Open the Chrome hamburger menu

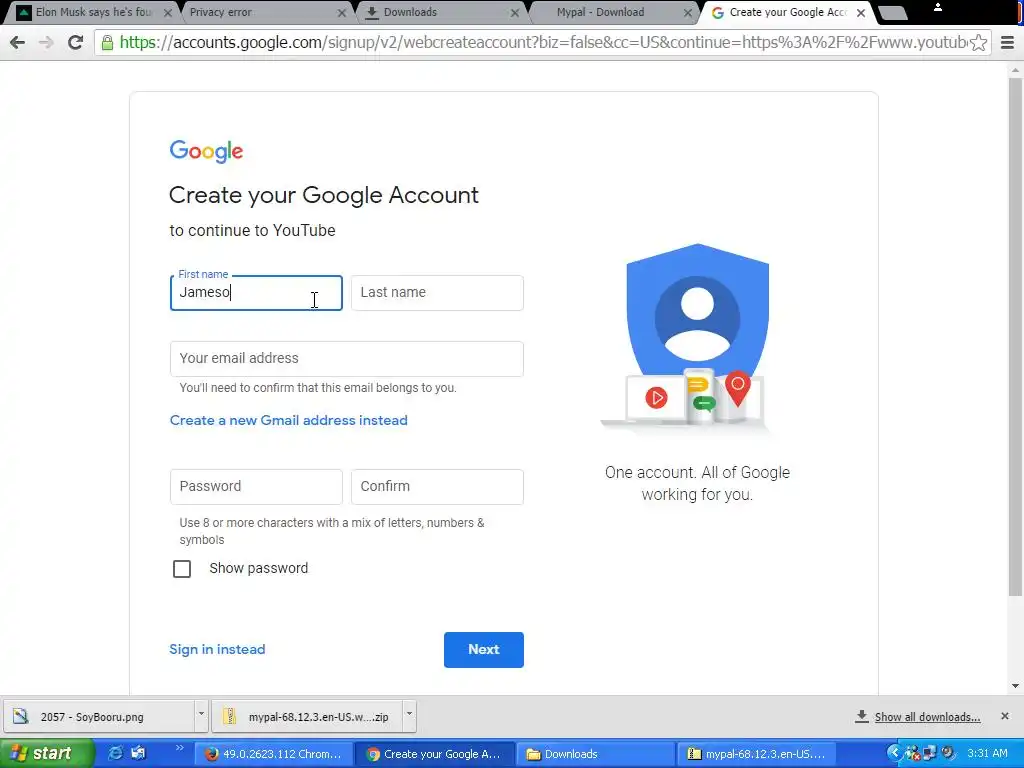tap(1007, 42)
